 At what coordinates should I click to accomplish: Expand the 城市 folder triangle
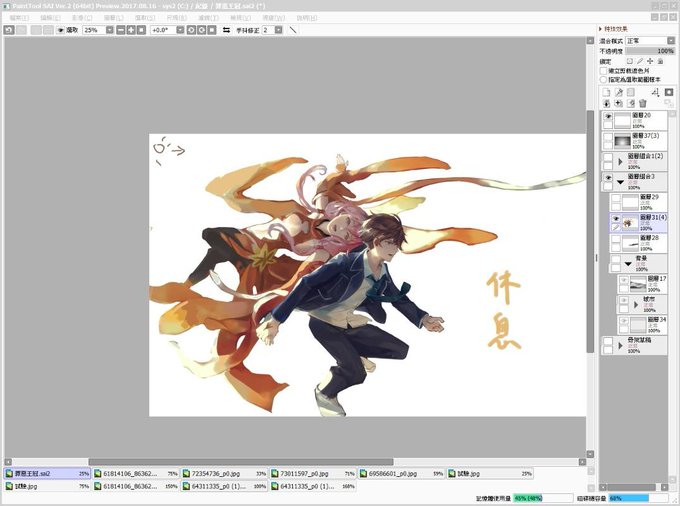636,304
